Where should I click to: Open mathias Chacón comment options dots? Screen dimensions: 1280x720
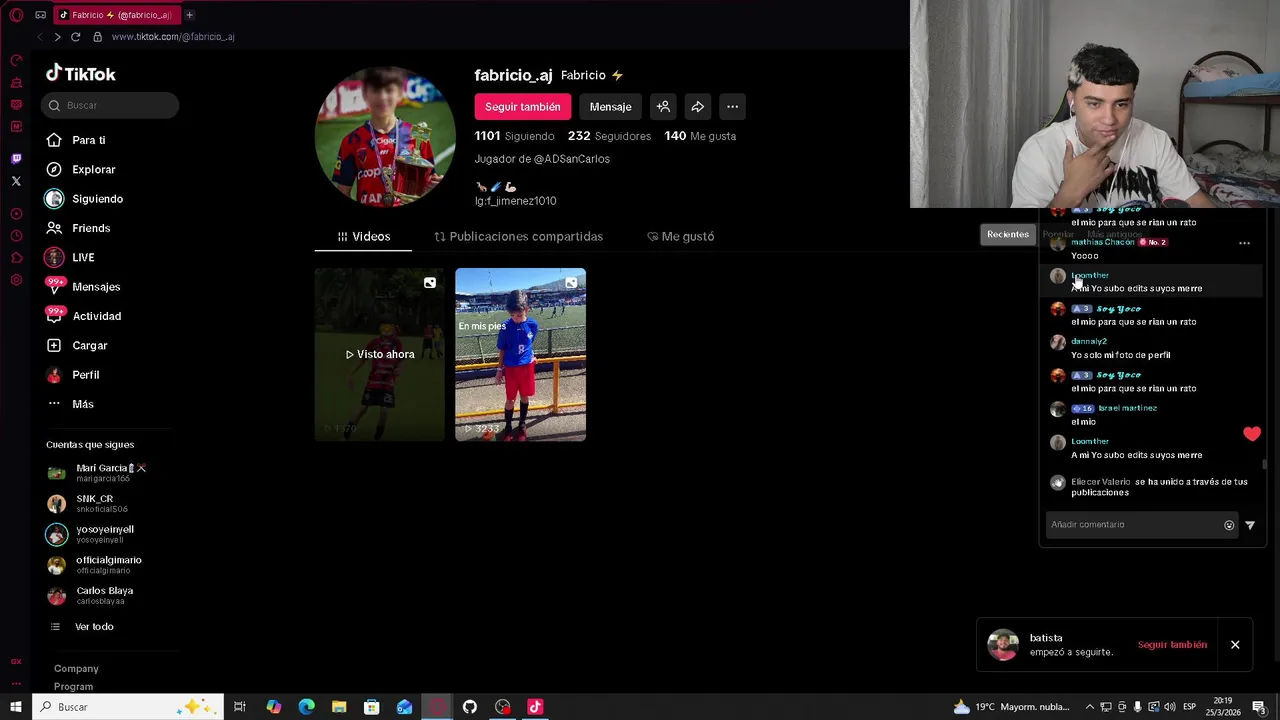(1244, 243)
